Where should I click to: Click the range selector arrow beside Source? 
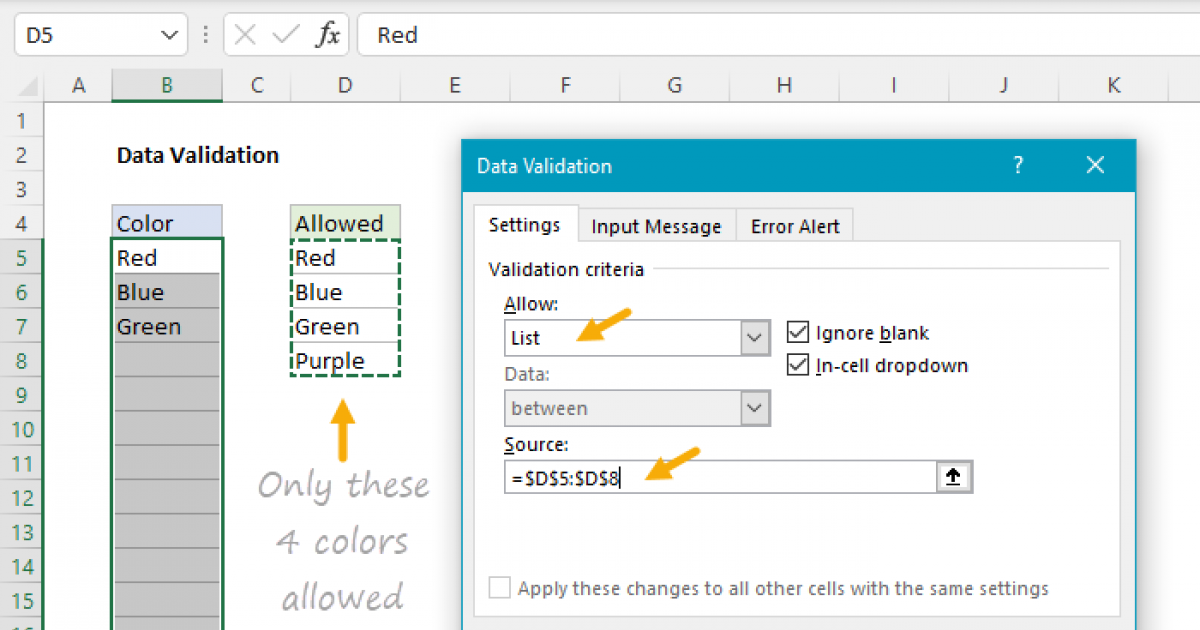coord(954,478)
